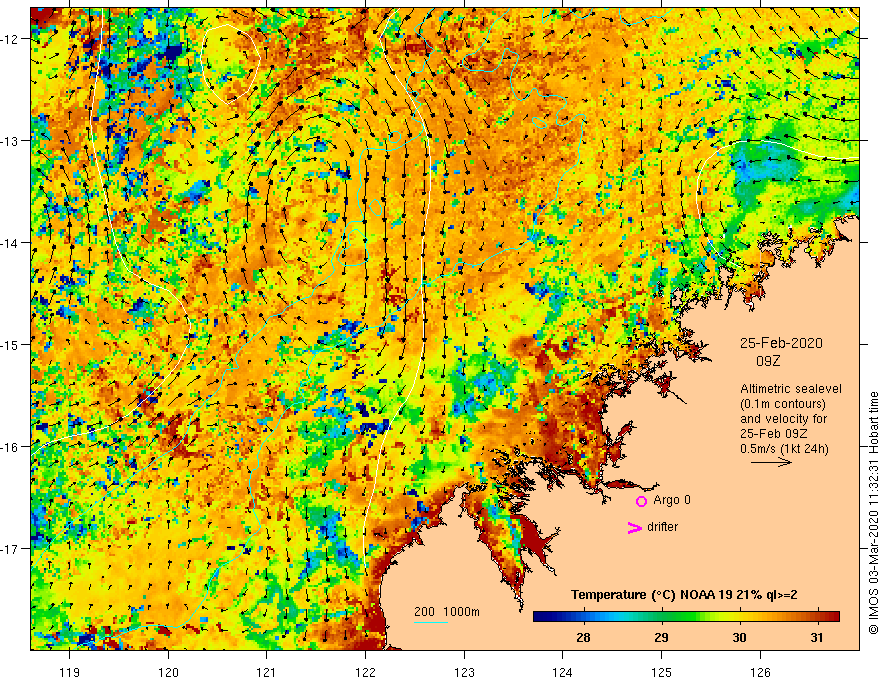Click the 30 value on the temperature scale
Screen dimensions: 880x680
tap(739, 637)
